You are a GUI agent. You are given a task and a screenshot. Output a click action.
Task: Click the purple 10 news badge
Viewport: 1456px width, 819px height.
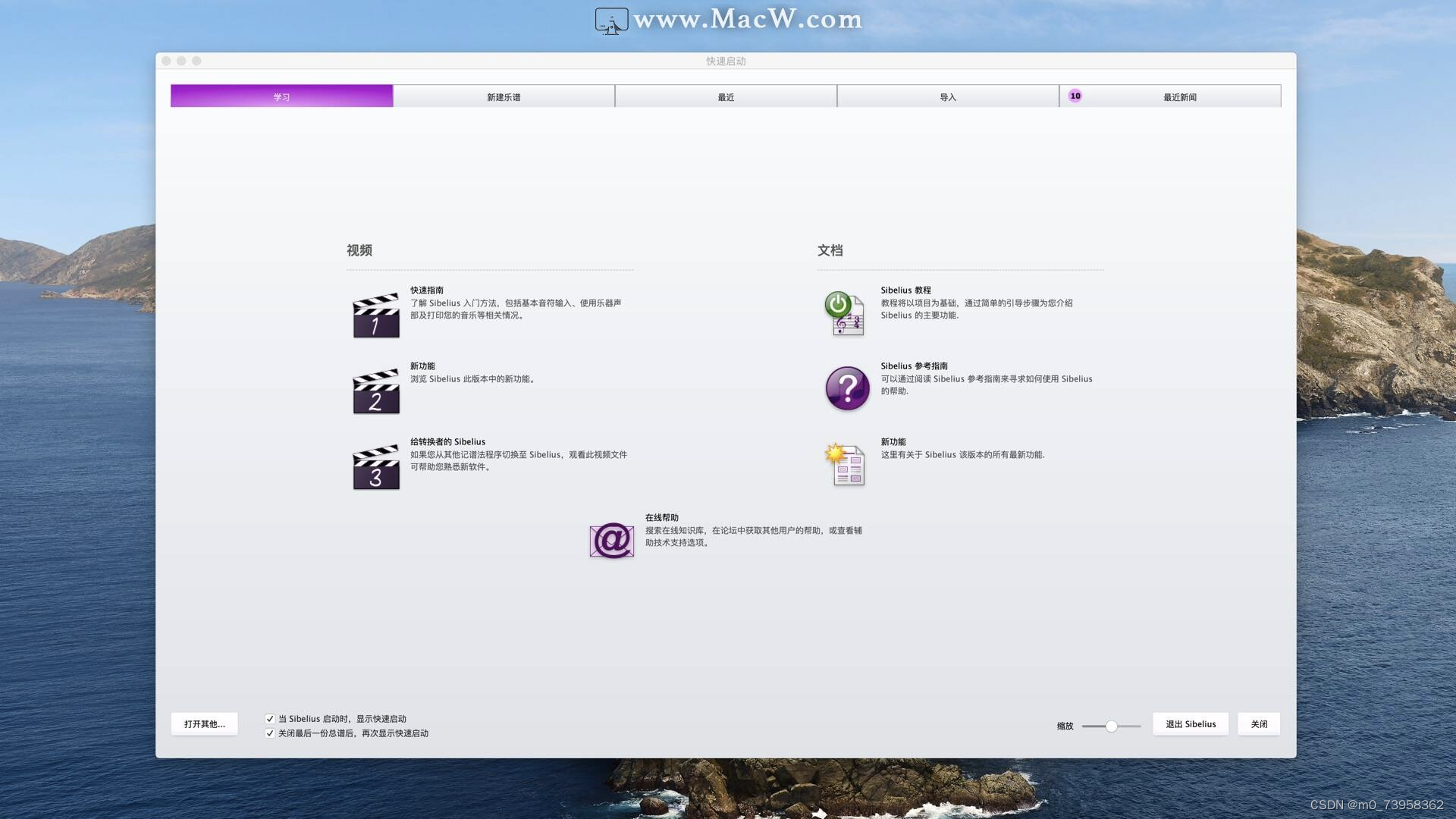[x=1075, y=96]
